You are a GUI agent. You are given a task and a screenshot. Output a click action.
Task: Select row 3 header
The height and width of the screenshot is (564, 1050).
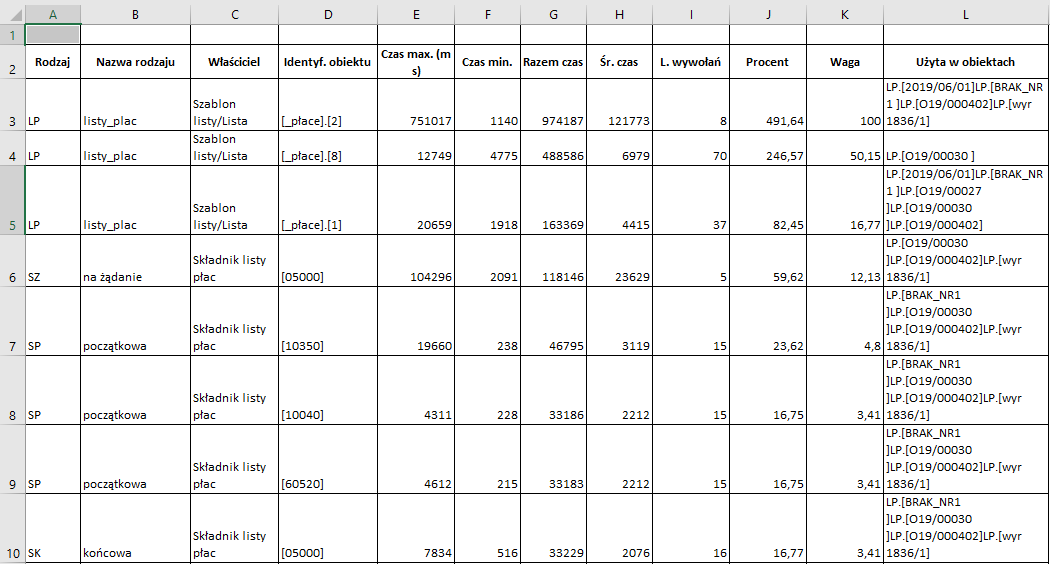click(x=12, y=104)
